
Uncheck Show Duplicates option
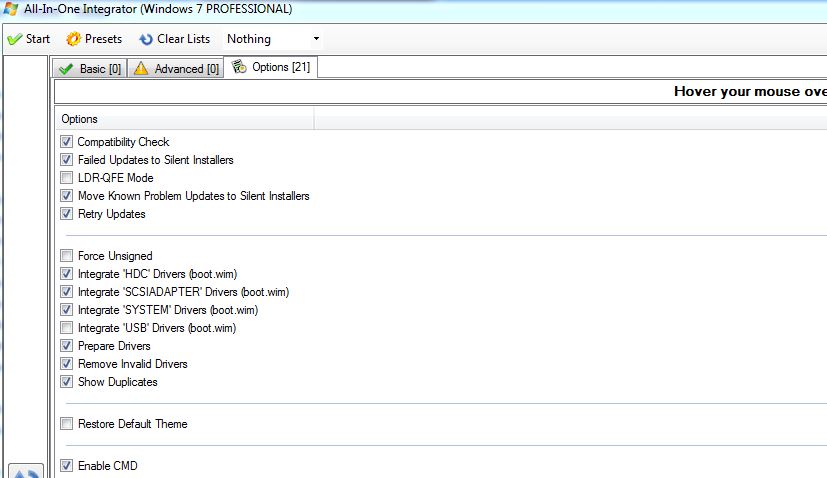66,381
